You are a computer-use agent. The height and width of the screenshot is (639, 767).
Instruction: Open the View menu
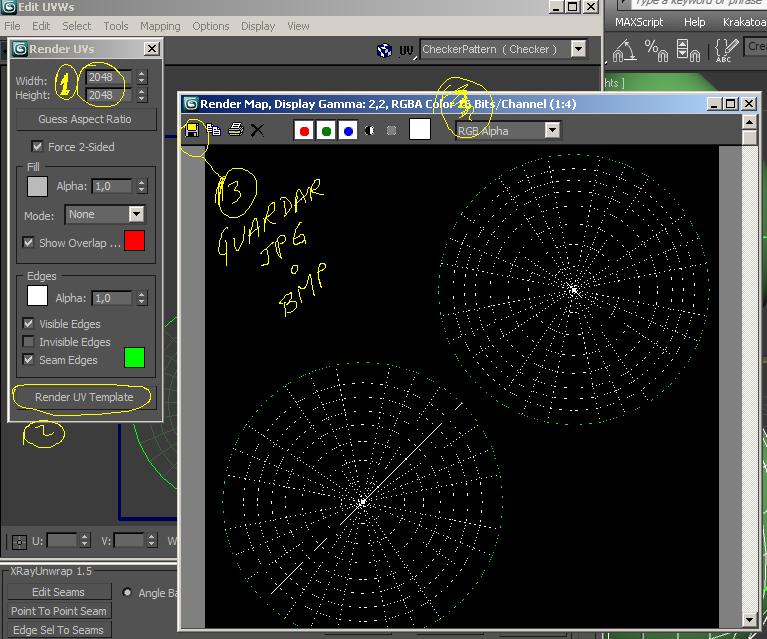298,26
